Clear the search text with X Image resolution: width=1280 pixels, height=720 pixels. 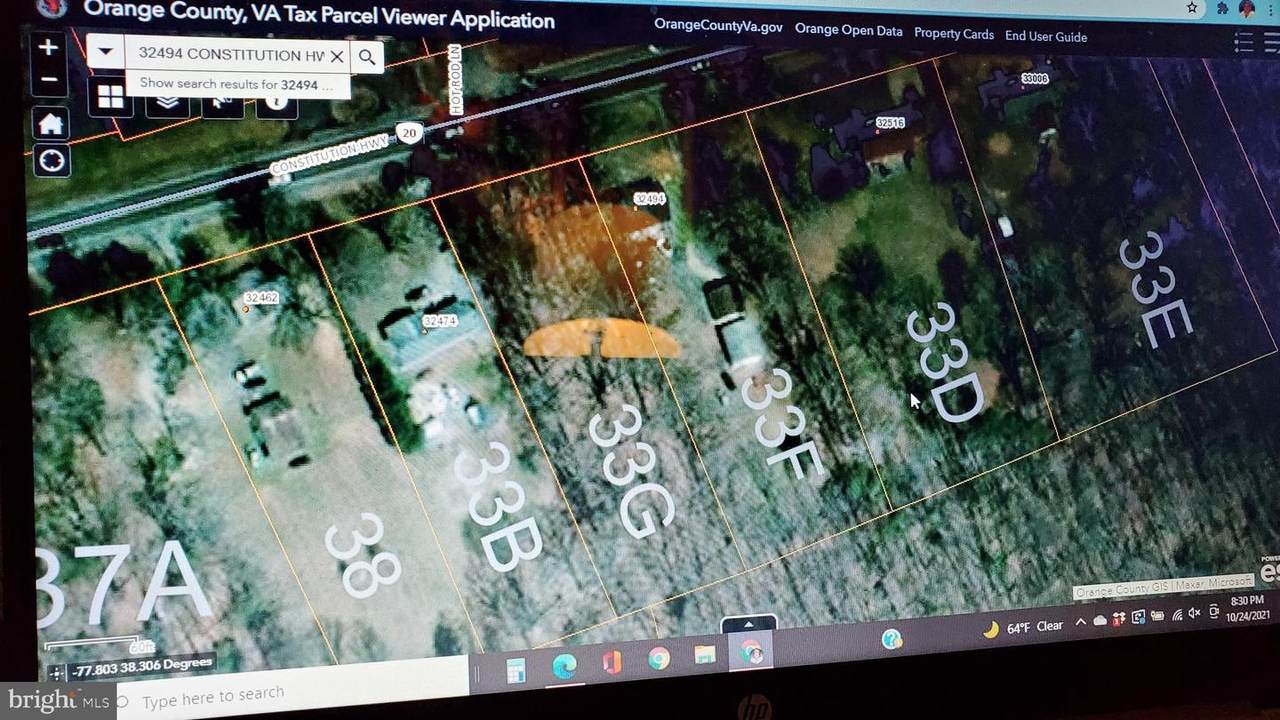pyautogui.click(x=337, y=57)
